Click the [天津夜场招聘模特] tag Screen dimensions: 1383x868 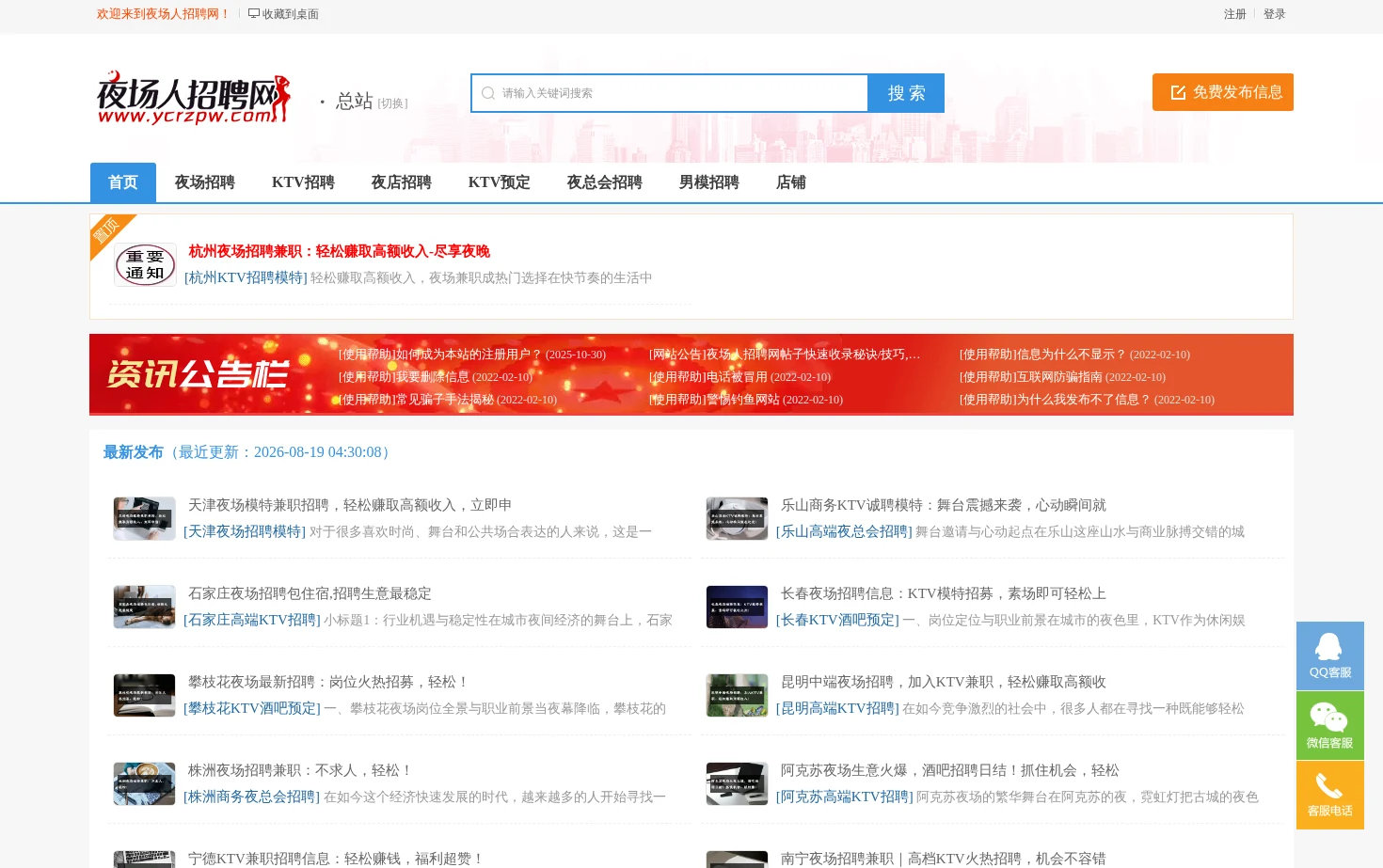[245, 531]
